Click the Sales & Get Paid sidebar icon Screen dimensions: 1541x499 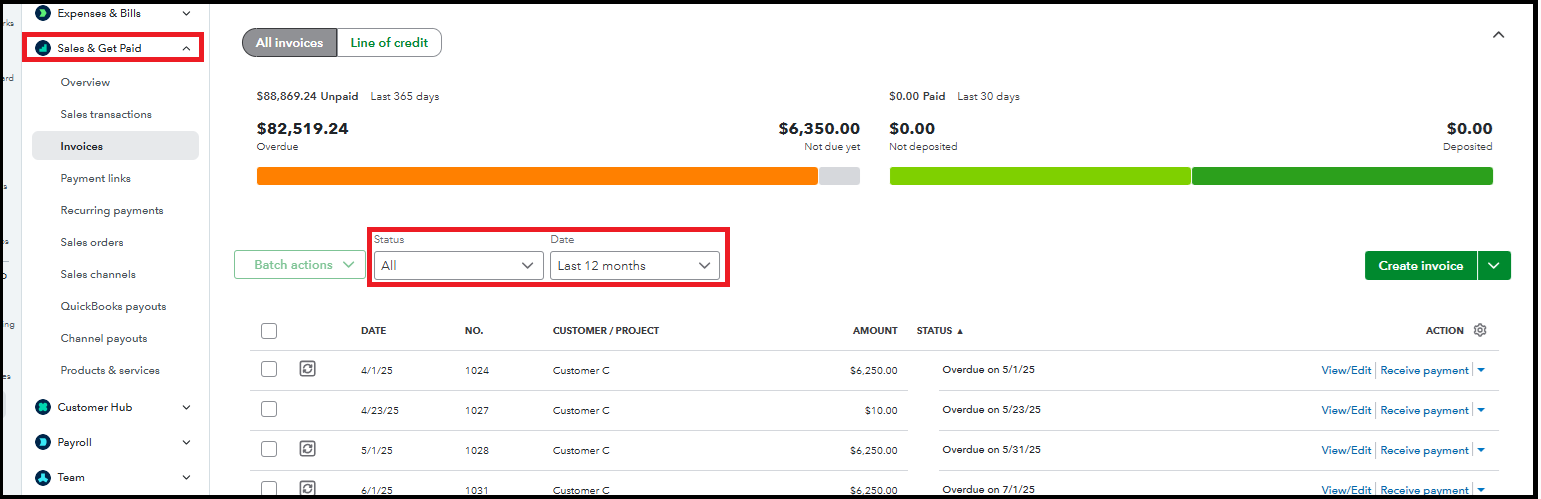point(43,48)
